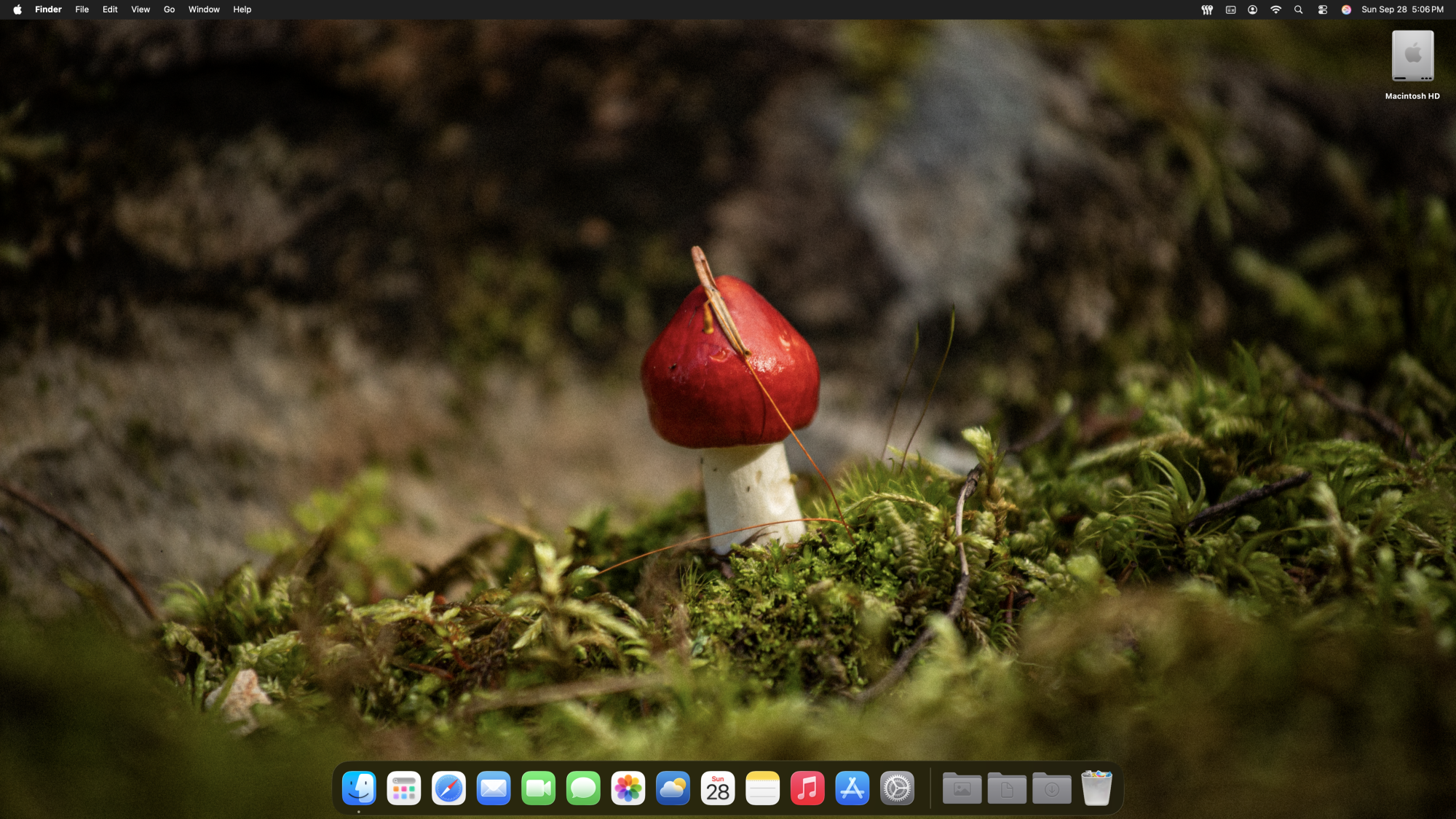
Task: Open the Apple menu
Action: pos(17,9)
